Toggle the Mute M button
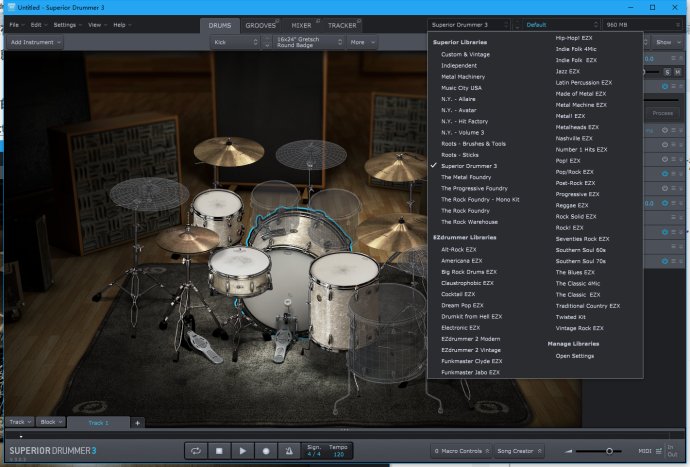This screenshot has width=690, height=467. 678,72
